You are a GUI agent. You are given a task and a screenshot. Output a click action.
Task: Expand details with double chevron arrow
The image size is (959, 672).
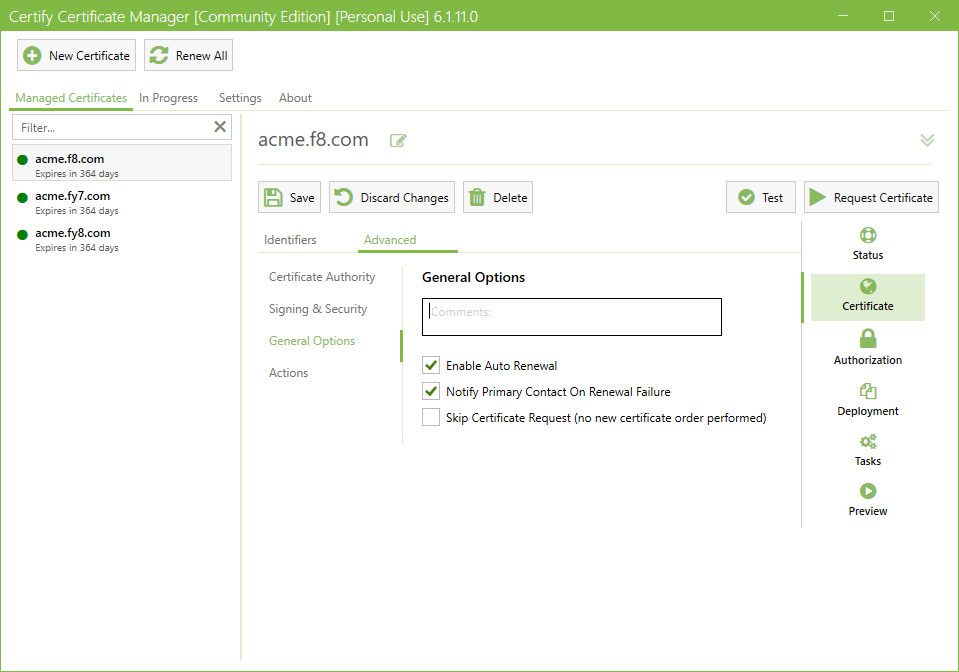point(927,140)
